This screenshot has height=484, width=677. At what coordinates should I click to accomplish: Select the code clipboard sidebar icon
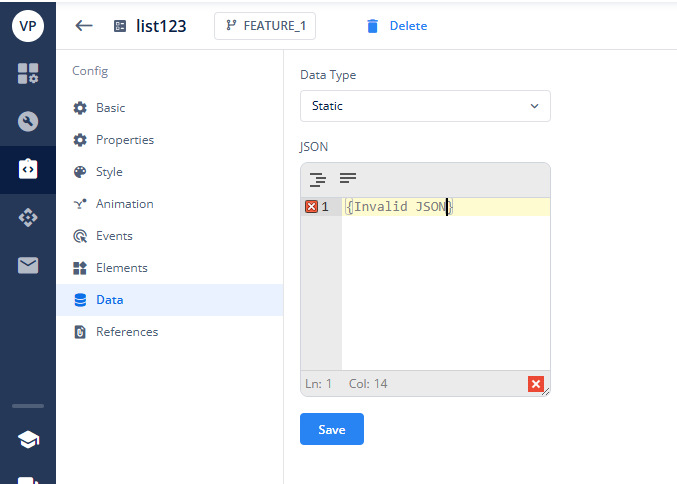point(28,169)
